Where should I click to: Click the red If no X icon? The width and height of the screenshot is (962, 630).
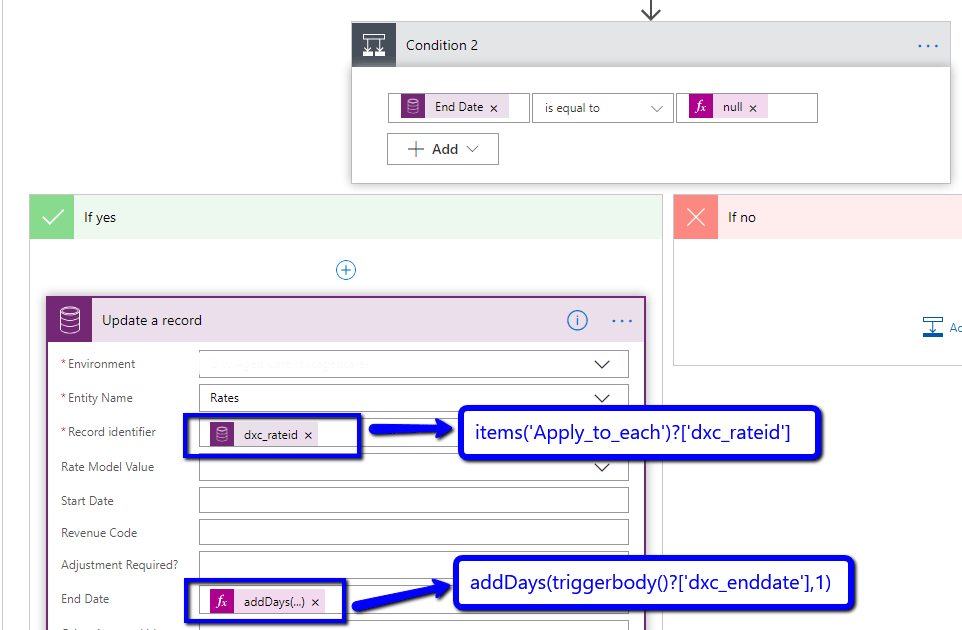(x=696, y=217)
